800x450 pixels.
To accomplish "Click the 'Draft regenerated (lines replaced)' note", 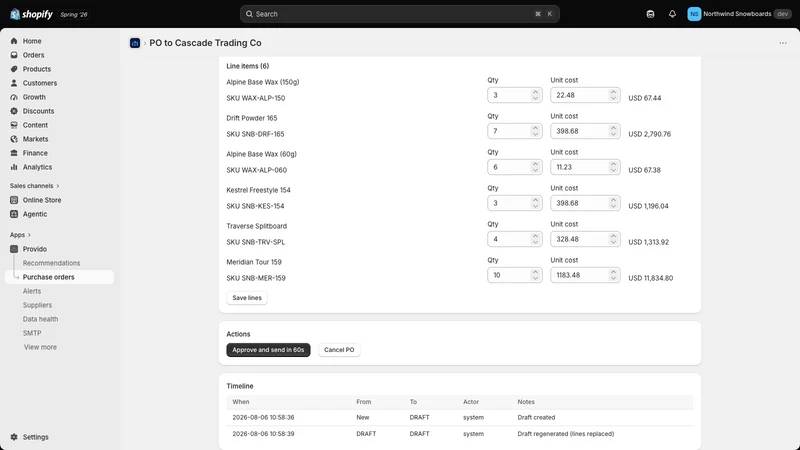I will [x=566, y=434].
